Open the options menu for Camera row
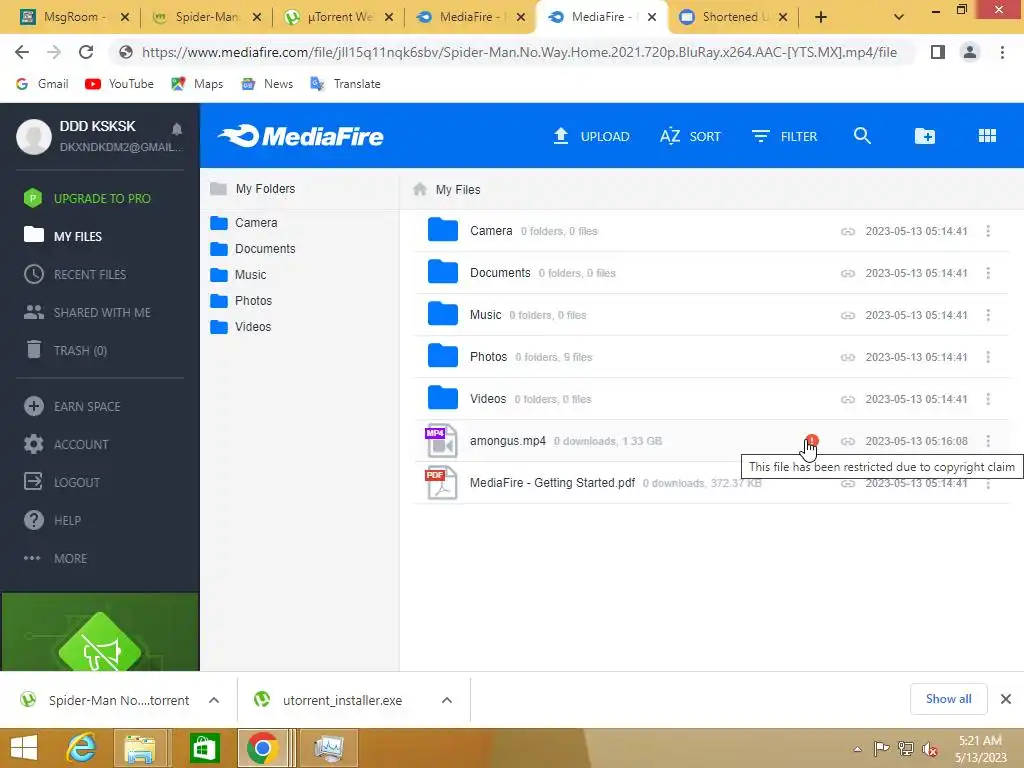Viewport: 1024px width, 768px height. tap(988, 231)
